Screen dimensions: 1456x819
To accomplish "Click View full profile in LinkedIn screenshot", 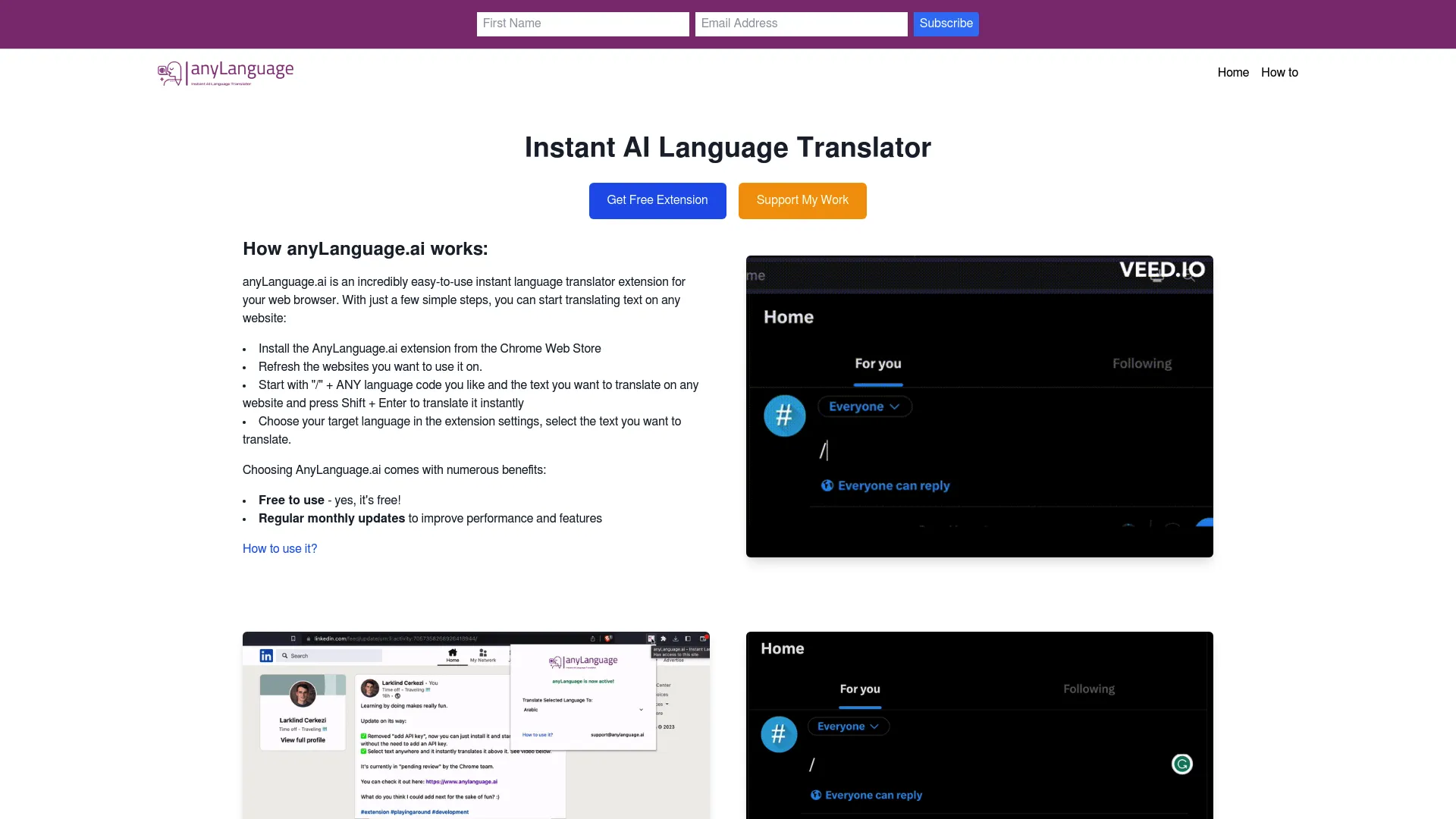I will 303,740.
